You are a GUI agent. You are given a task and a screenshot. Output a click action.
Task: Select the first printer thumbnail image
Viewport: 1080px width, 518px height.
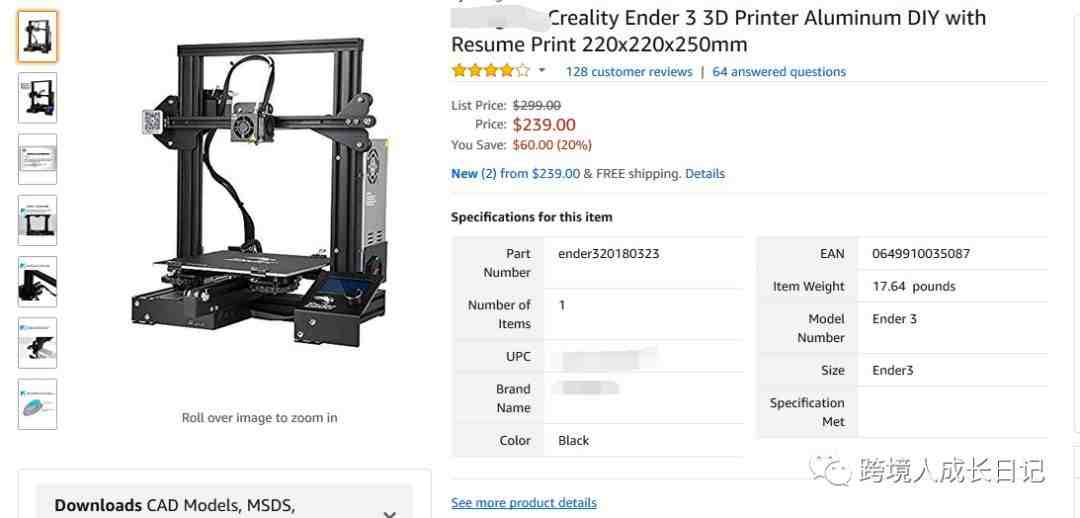37,37
